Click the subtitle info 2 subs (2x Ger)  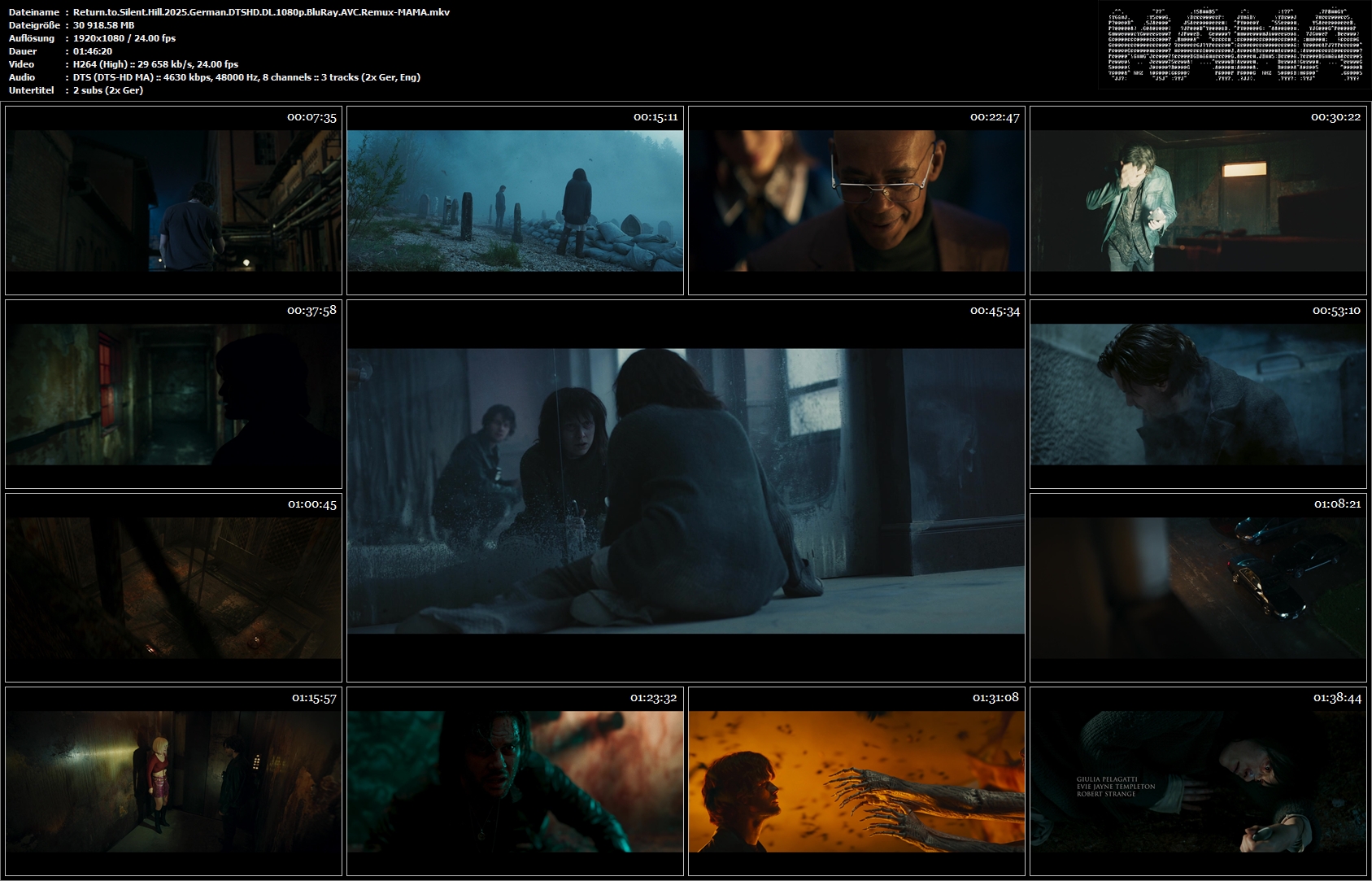click(108, 90)
